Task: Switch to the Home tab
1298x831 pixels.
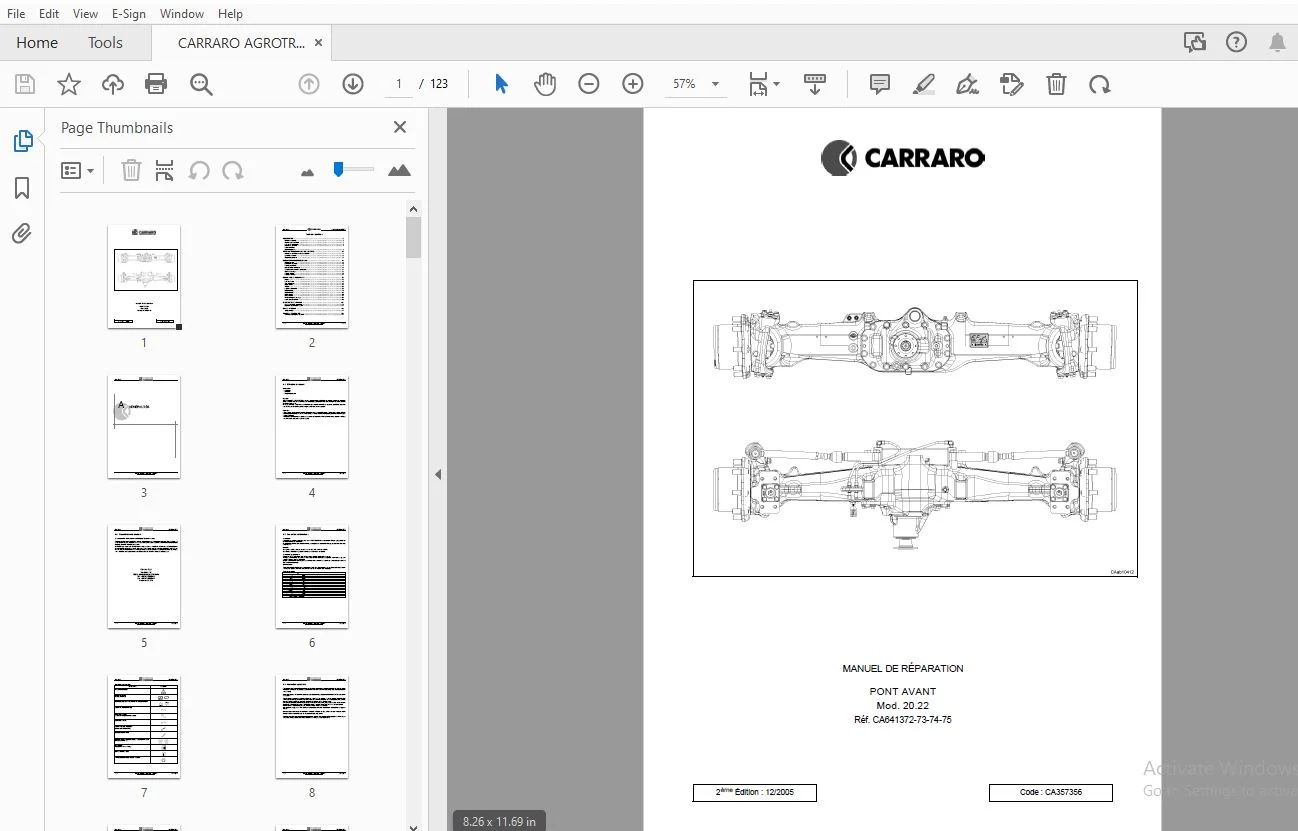Action: click(x=37, y=43)
